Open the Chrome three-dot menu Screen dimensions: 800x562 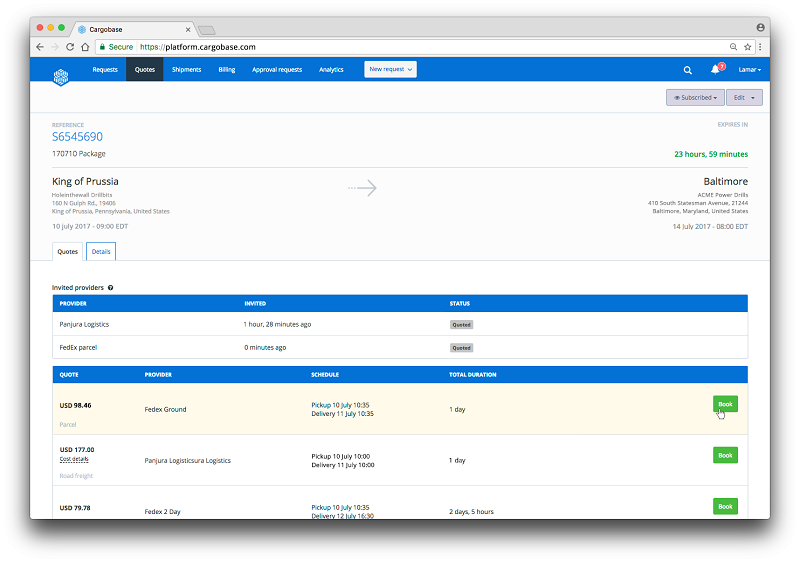tap(760, 47)
